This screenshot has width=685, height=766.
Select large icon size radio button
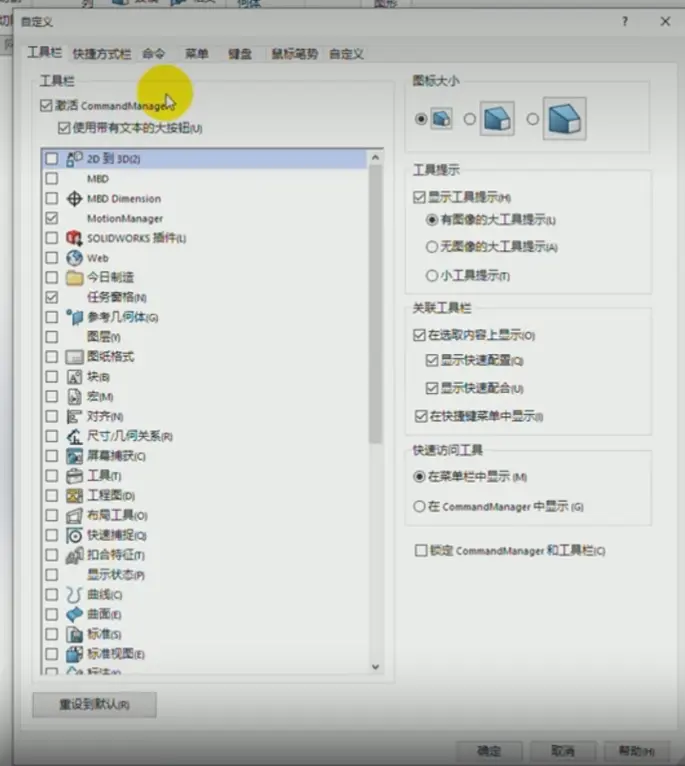[533, 119]
